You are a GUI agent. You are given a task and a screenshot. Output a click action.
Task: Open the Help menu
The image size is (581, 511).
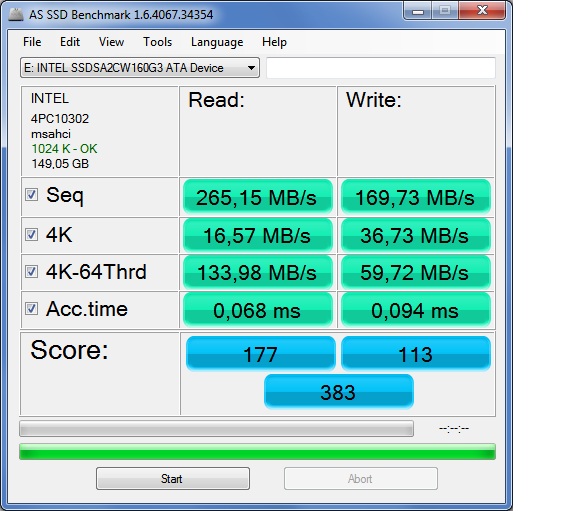coord(274,42)
